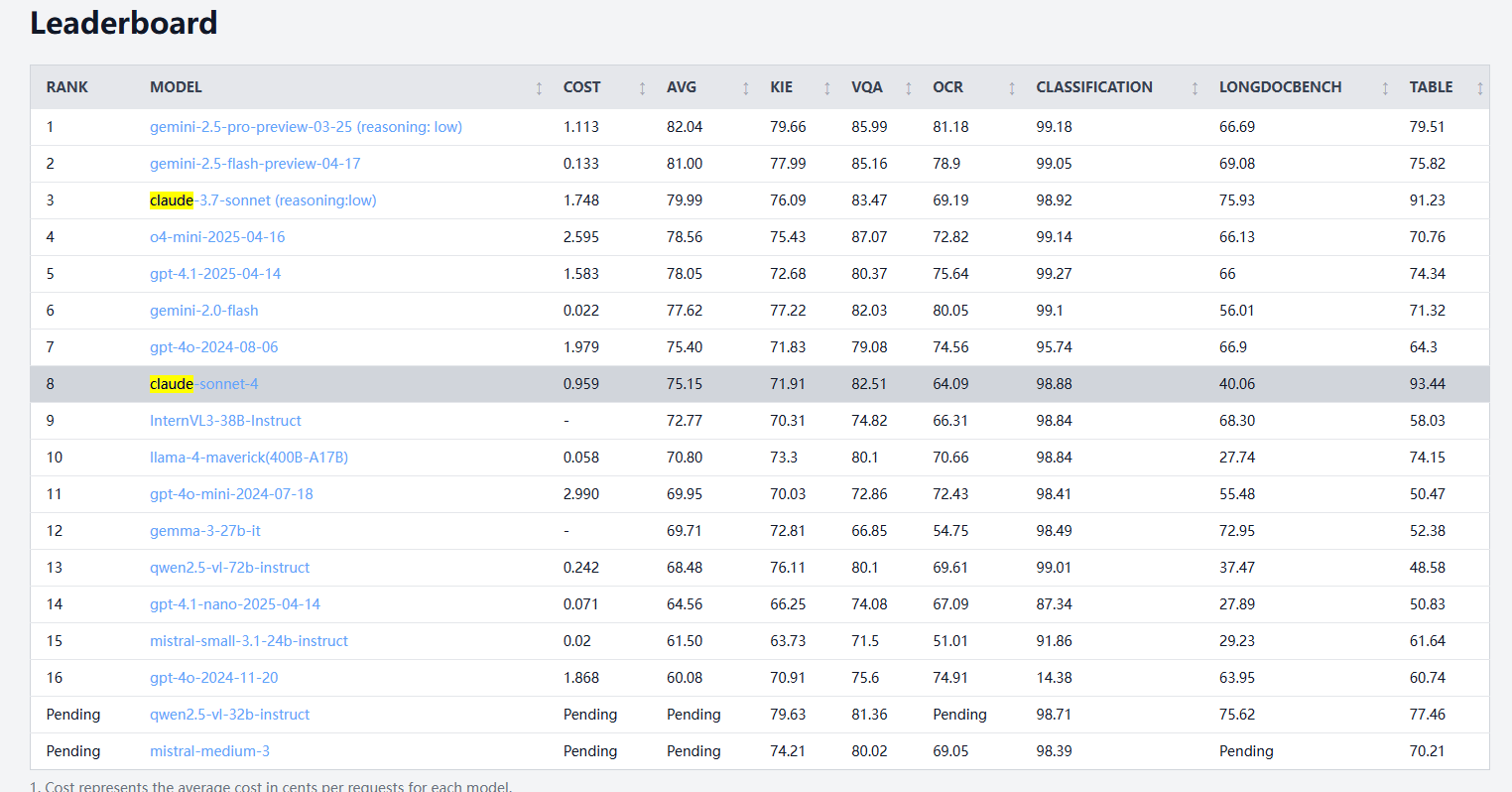The width and height of the screenshot is (1512, 792).
Task: Click the AVG header label
Action: pyautogui.click(x=682, y=87)
